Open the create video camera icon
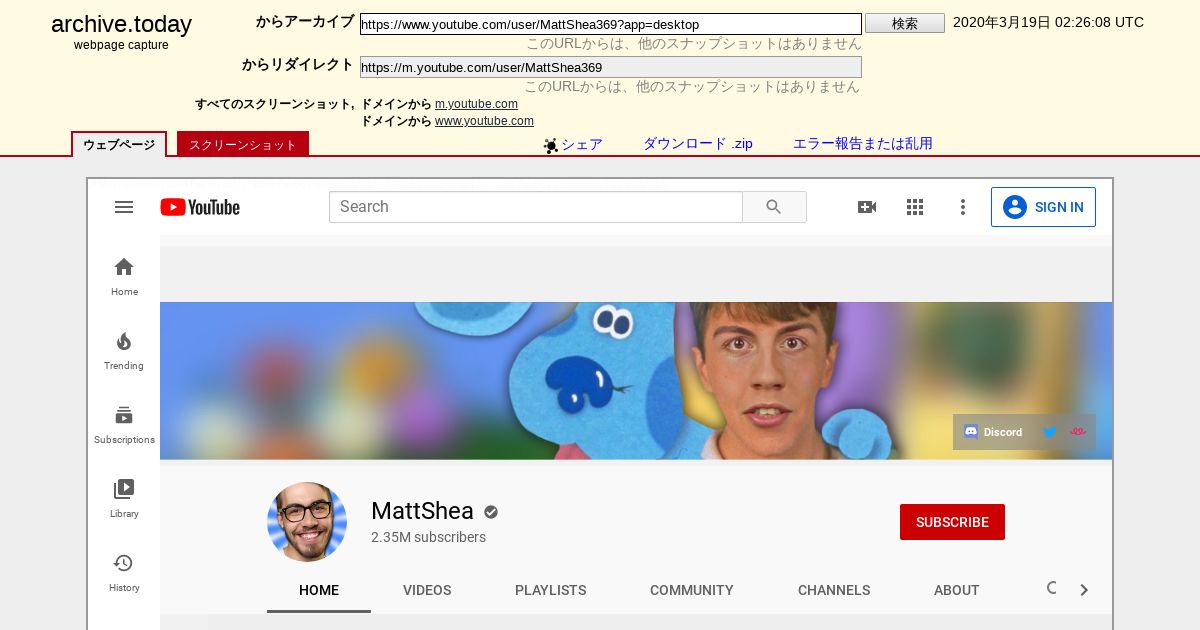 (867, 207)
